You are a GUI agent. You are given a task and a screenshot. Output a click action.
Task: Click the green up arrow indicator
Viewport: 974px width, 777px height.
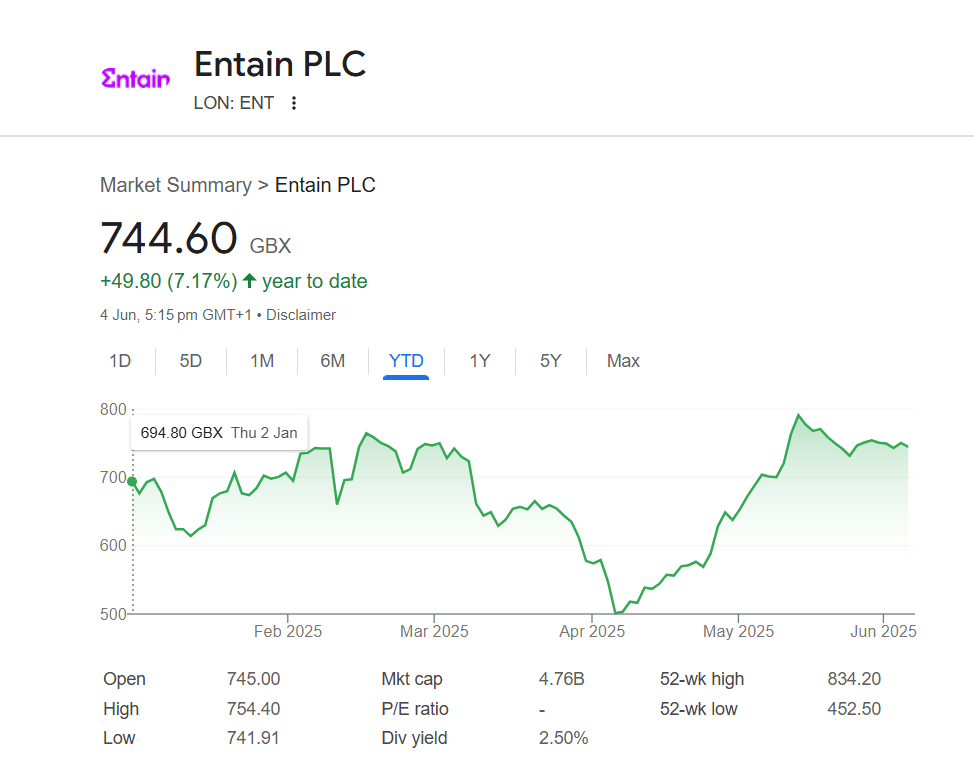point(249,281)
